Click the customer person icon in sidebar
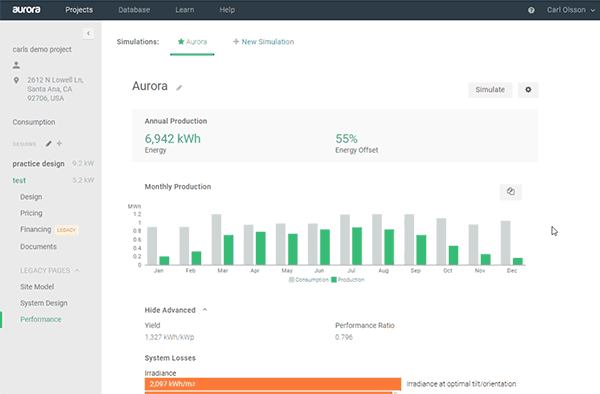This screenshot has height=394, width=600. click(x=16, y=65)
